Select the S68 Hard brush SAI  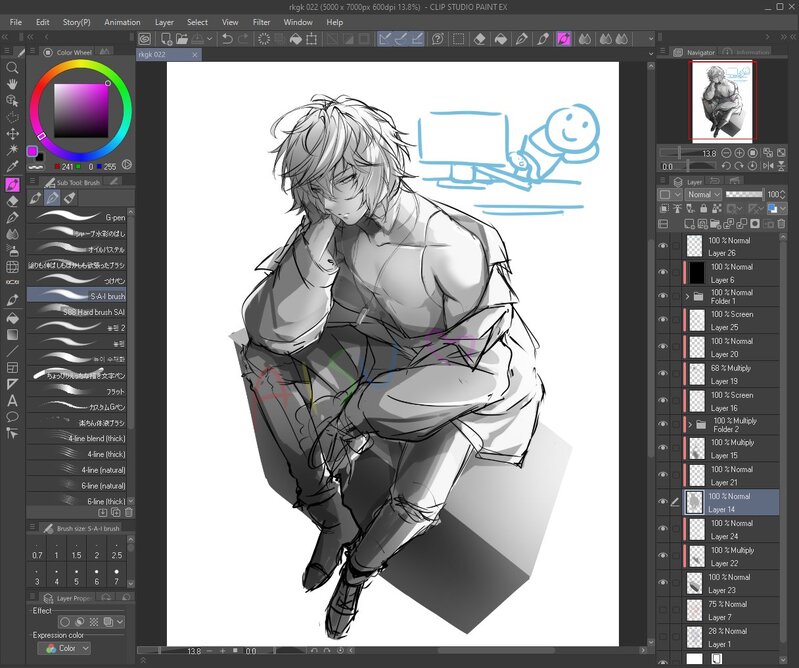[x=76, y=312]
